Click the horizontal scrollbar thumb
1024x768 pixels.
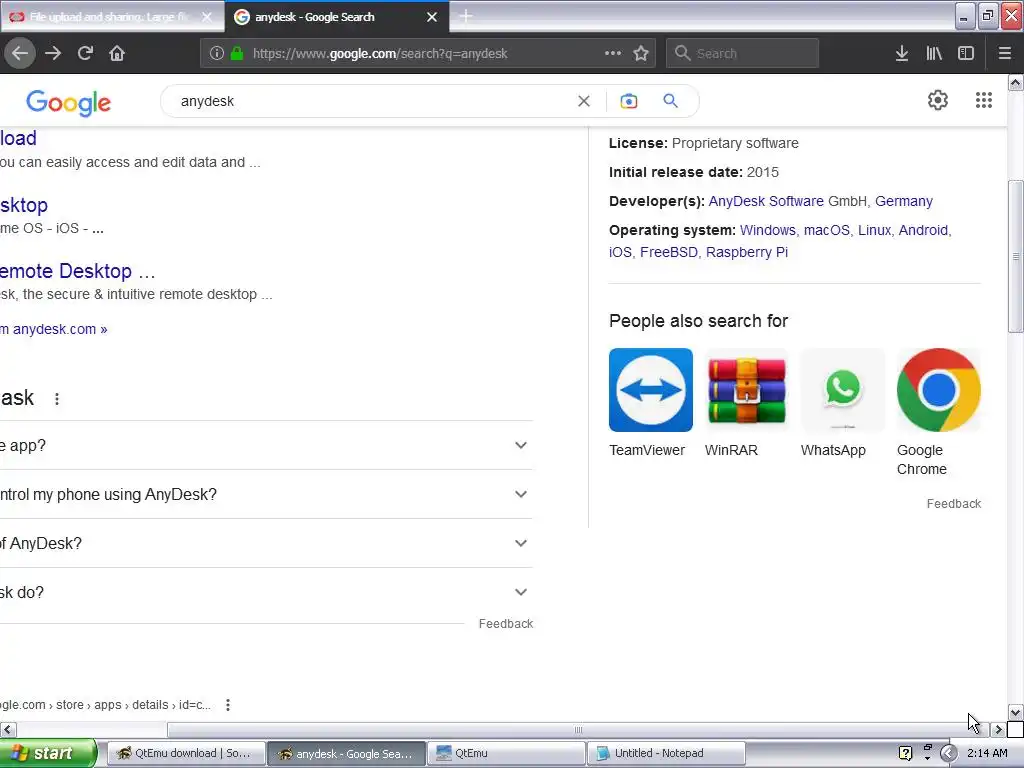pyautogui.click(x=579, y=729)
